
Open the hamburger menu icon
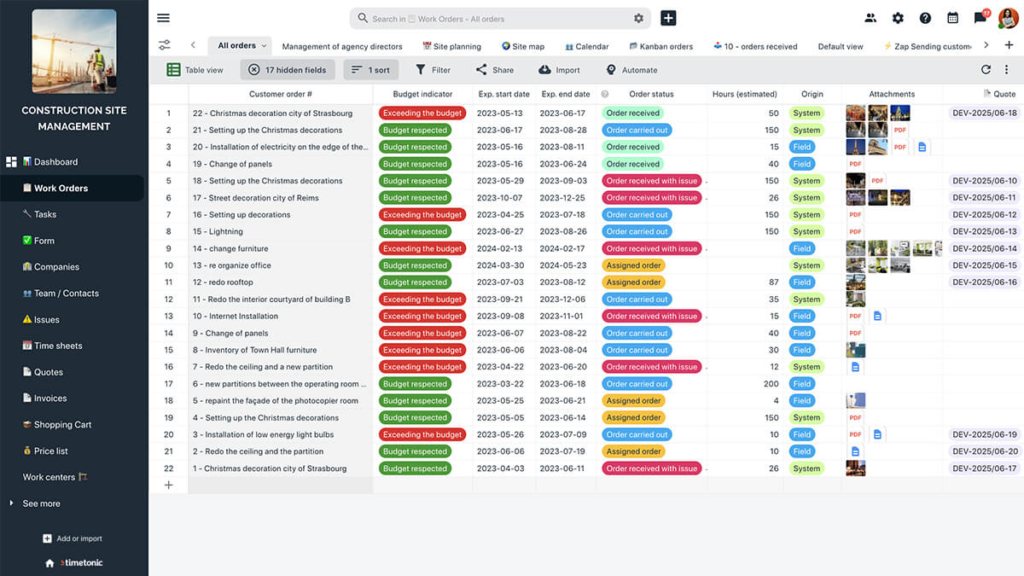click(x=163, y=18)
